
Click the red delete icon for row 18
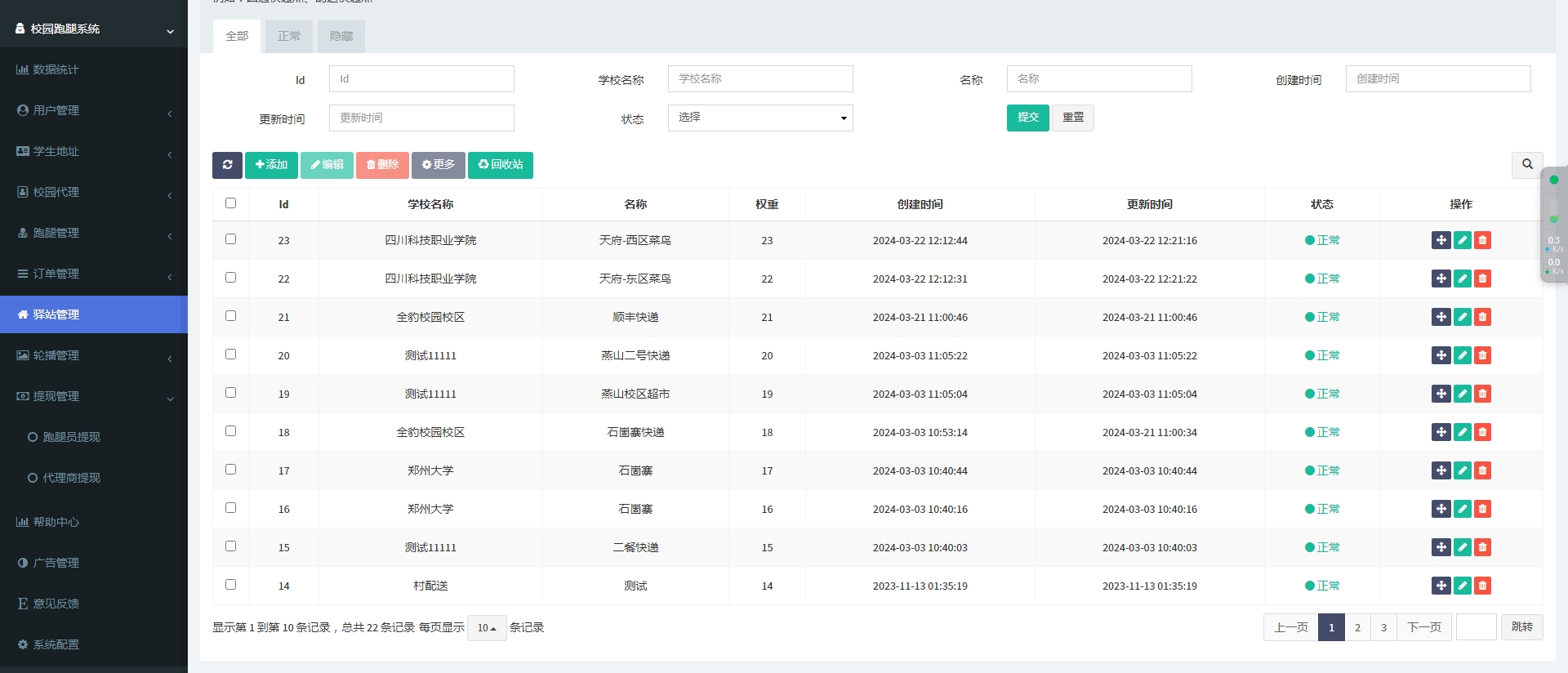(1482, 432)
